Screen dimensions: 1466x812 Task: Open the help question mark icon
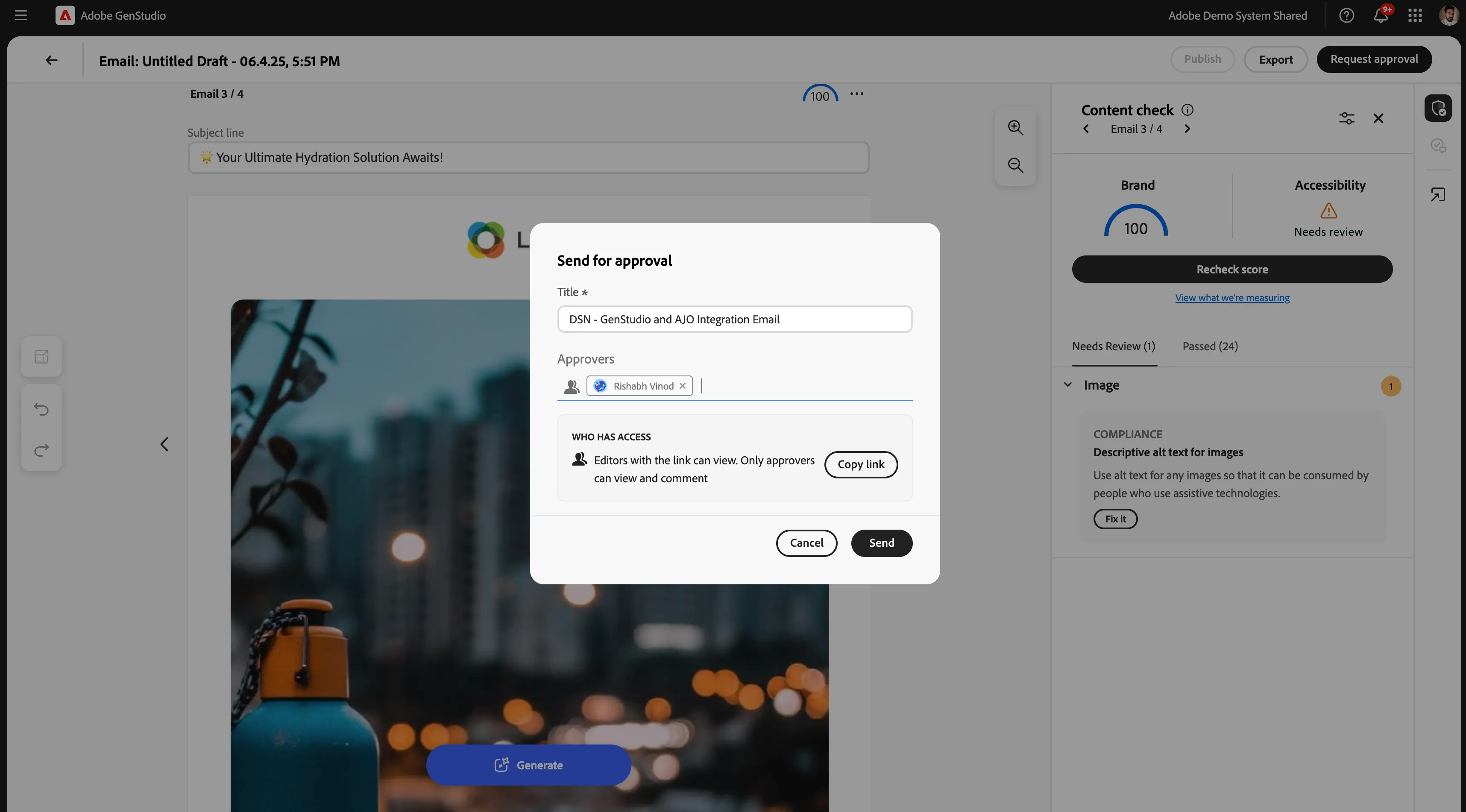(1346, 15)
